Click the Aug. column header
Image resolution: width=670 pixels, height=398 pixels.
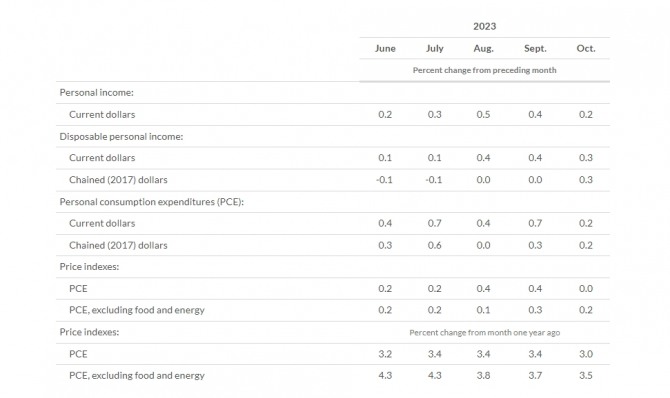tap(483, 48)
